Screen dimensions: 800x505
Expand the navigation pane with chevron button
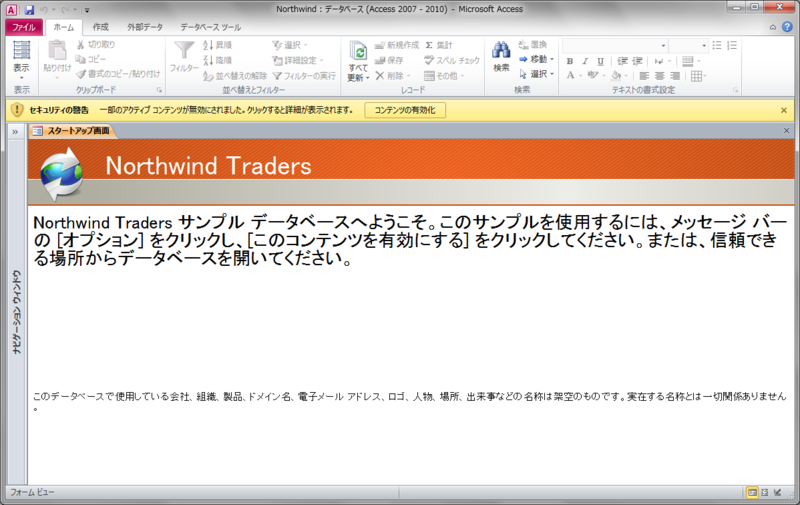click(x=15, y=132)
